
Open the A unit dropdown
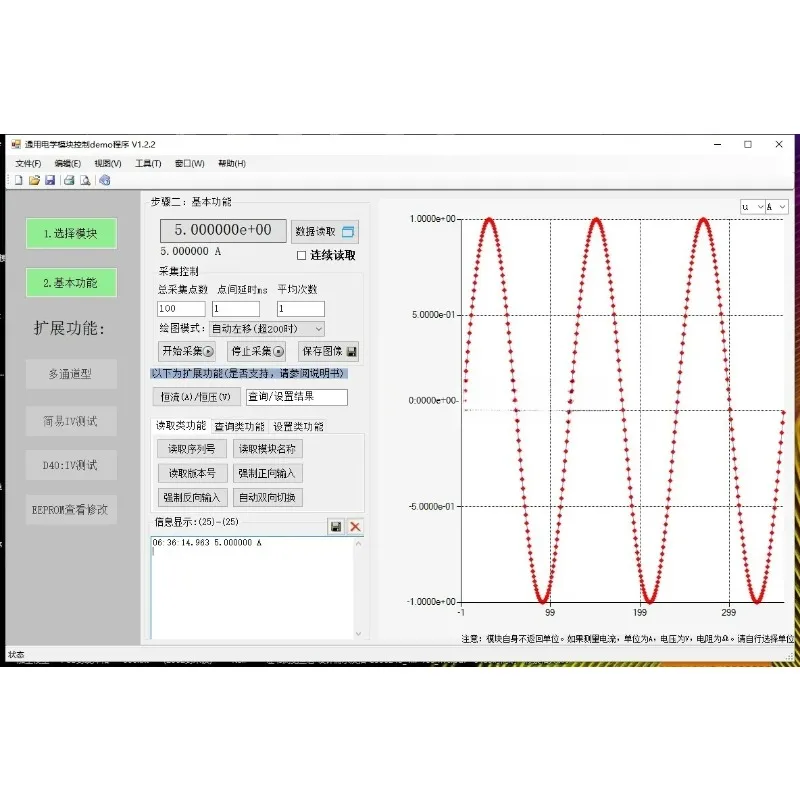point(776,207)
